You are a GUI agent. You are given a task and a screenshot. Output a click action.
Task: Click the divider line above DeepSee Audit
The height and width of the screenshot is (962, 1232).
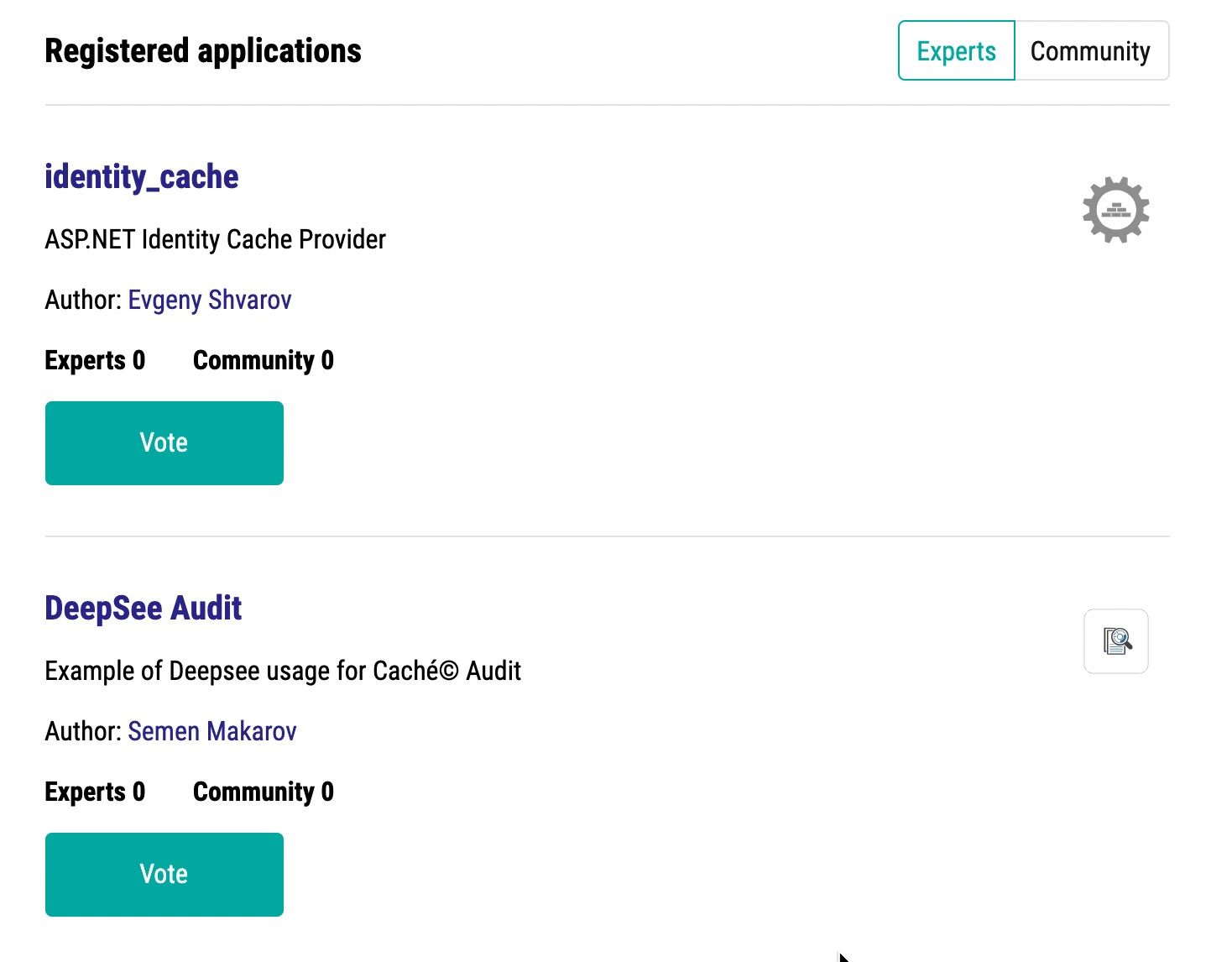pyautogui.click(x=607, y=536)
